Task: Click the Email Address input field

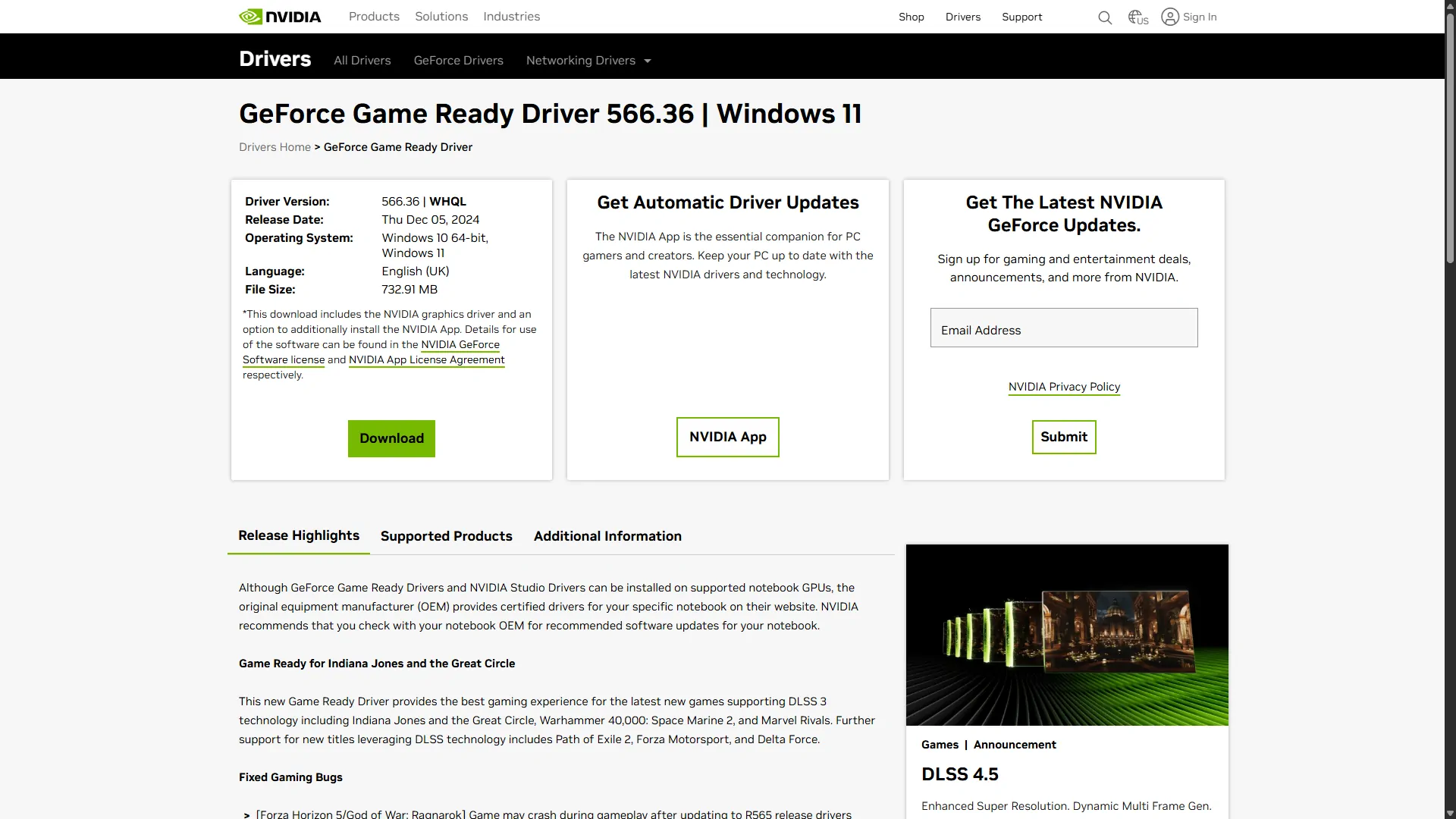Action: [x=1063, y=329]
